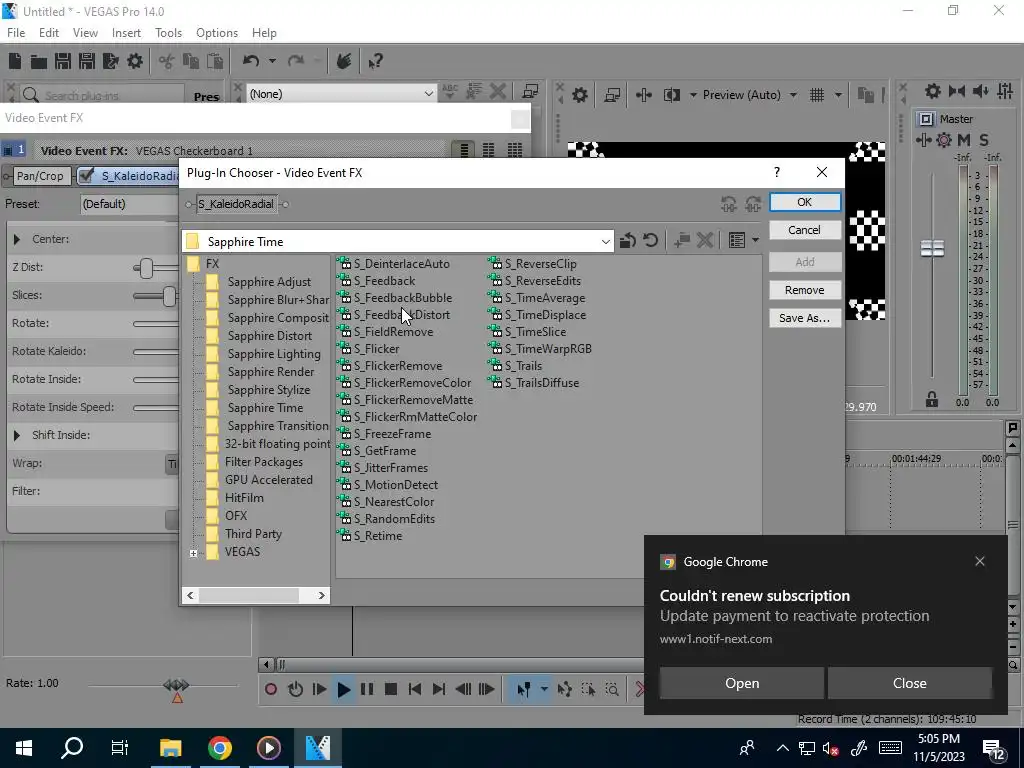Stop playback in transport bar
This screenshot has width=1024, height=768.
pos(391,689)
